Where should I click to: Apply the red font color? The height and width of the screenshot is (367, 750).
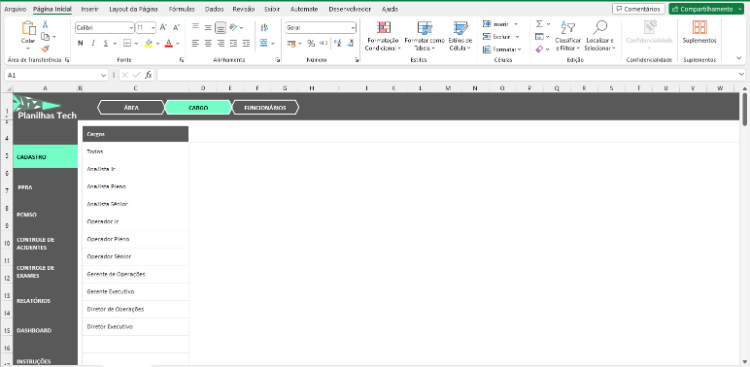tap(168, 44)
